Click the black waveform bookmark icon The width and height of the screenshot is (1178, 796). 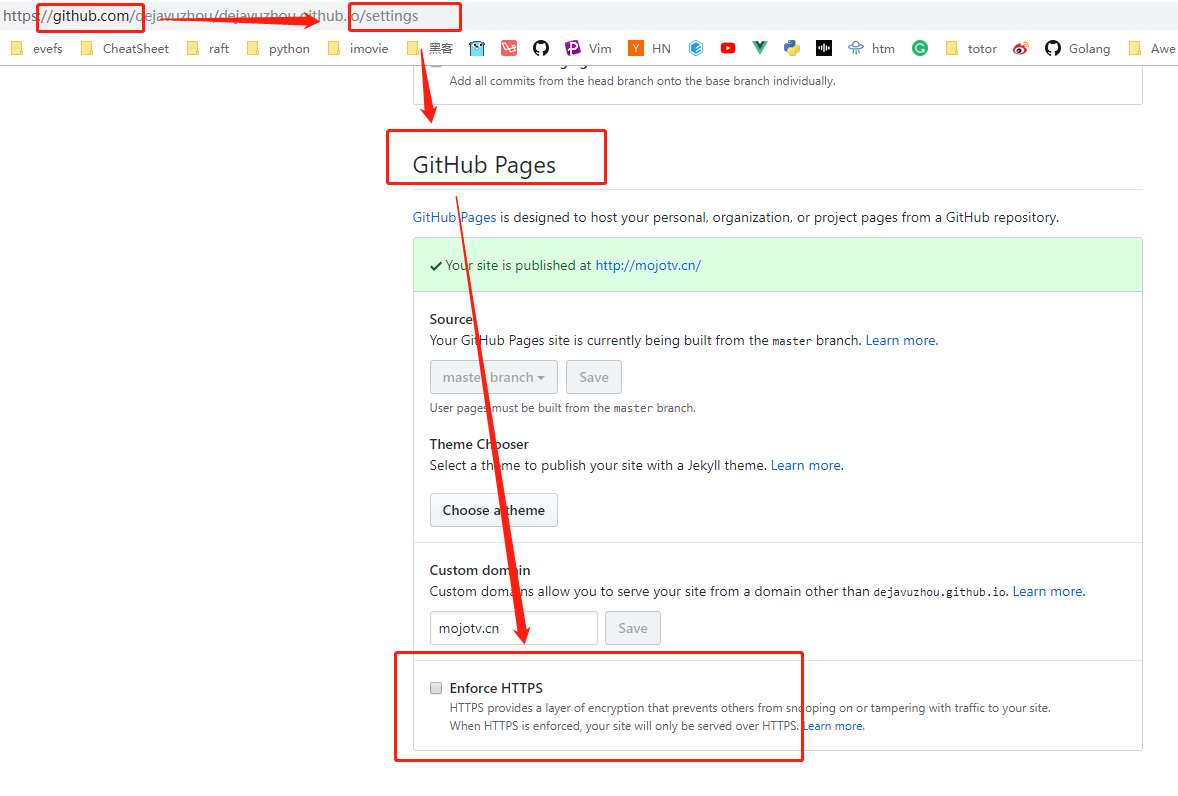[824, 49]
